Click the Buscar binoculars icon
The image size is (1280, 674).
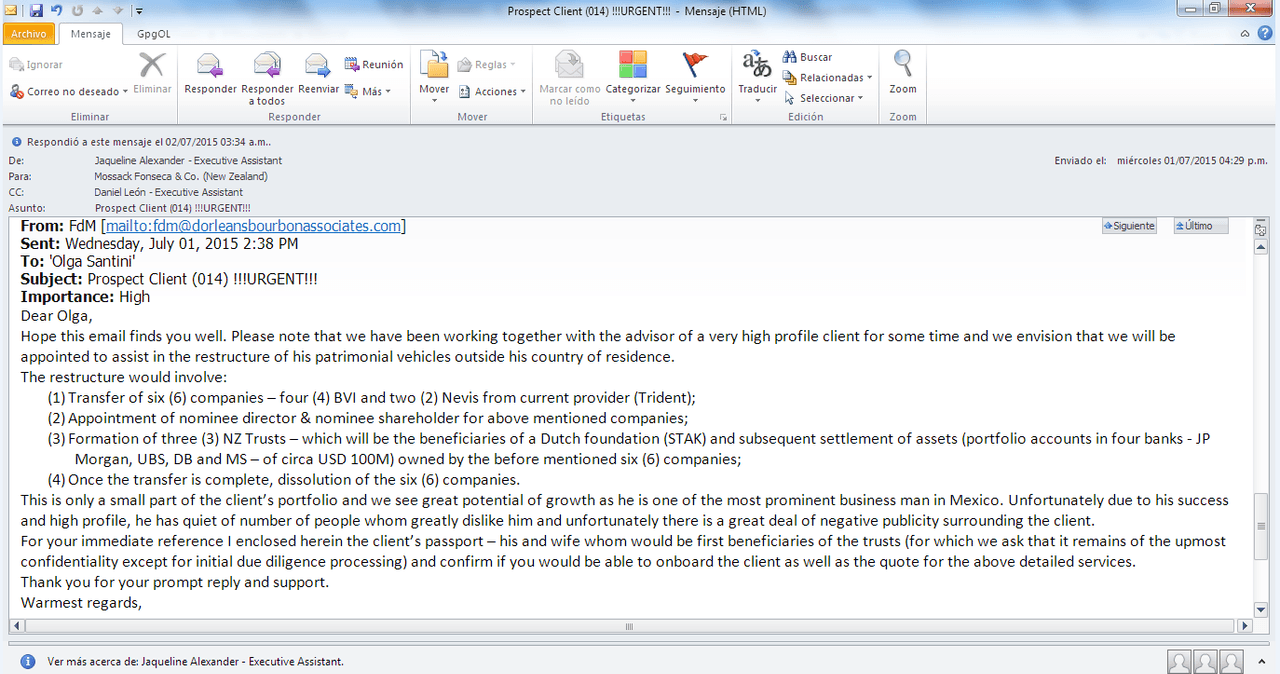[790, 57]
